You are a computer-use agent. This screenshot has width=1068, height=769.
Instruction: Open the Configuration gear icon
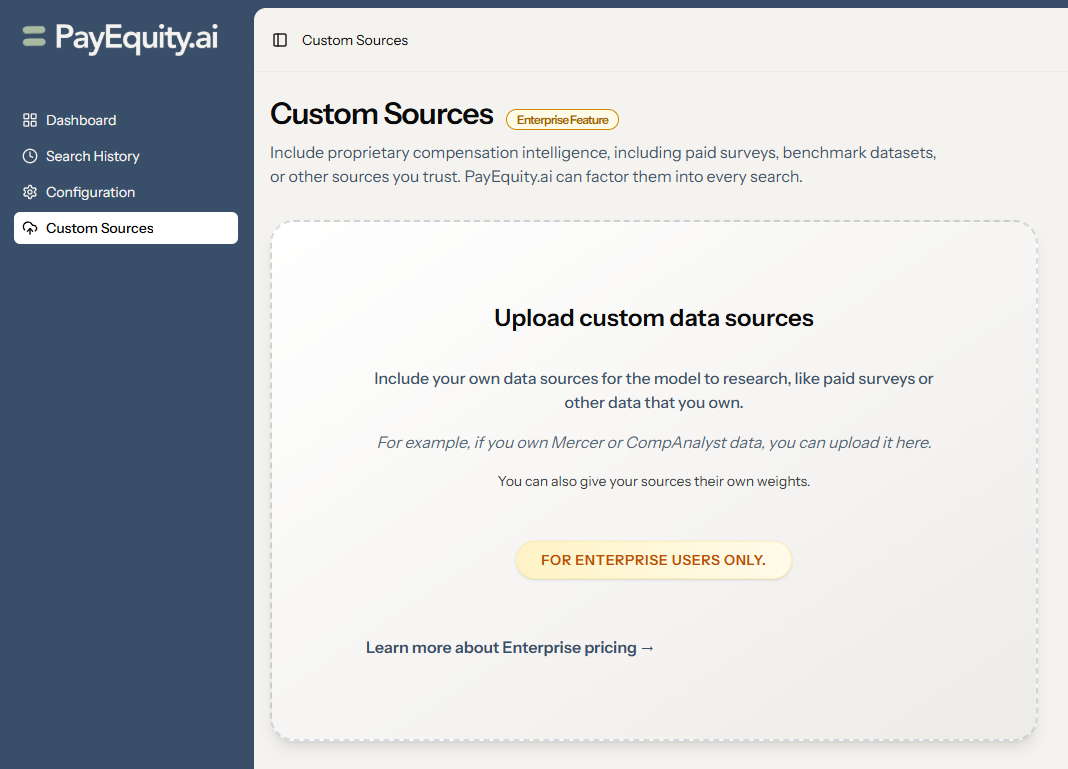[x=28, y=191]
